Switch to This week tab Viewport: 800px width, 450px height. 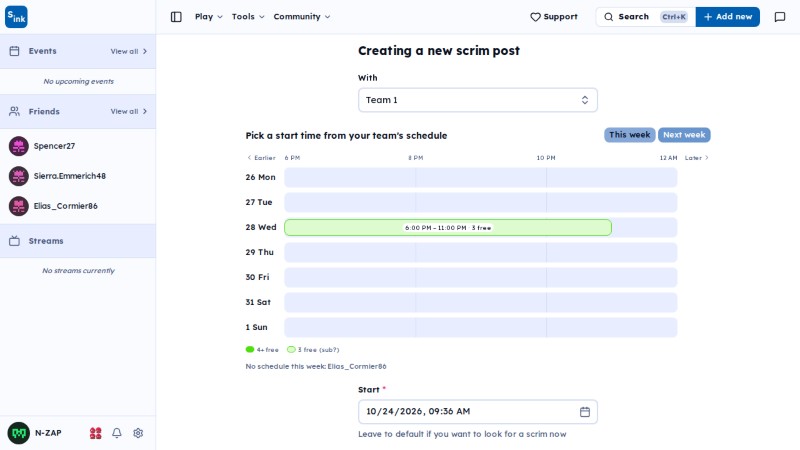tap(630, 135)
